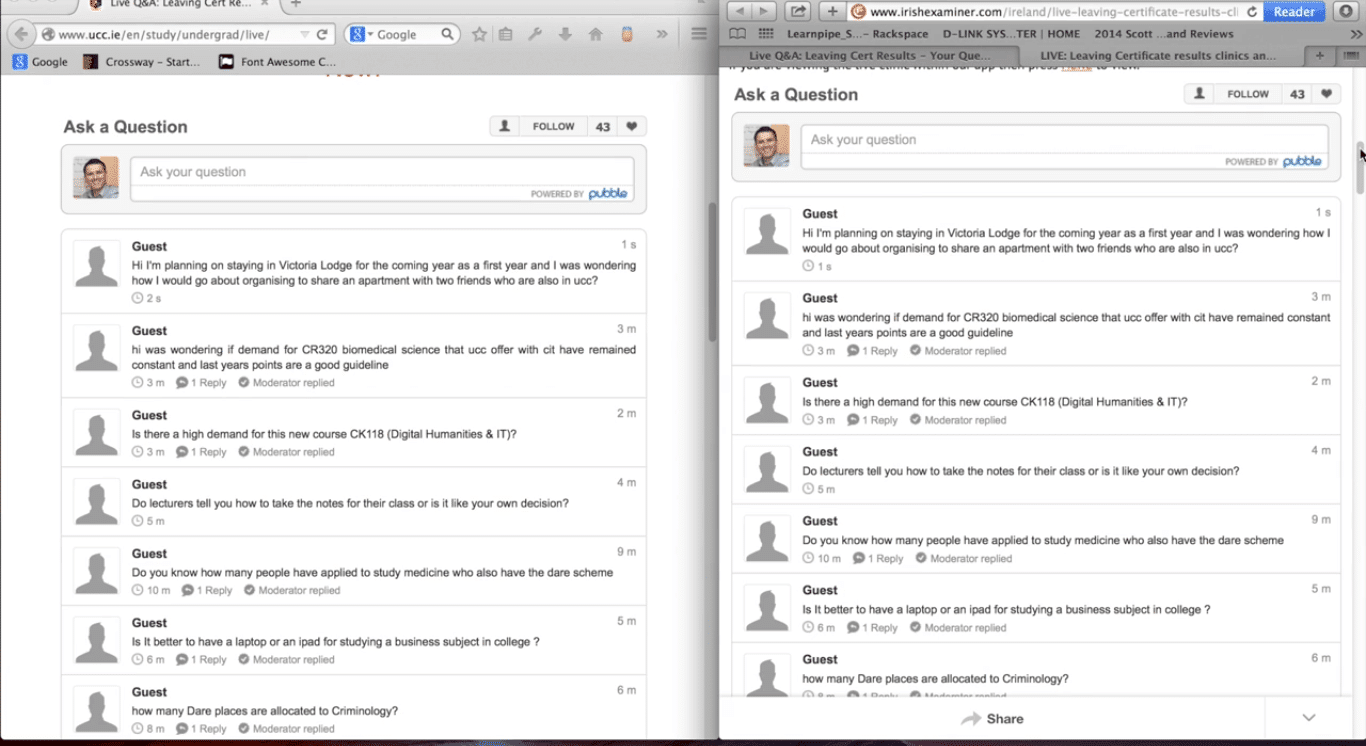Image resolution: width=1366 pixels, height=746 pixels.
Task: Click Ask your question field in Safari
Action: [1064, 140]
